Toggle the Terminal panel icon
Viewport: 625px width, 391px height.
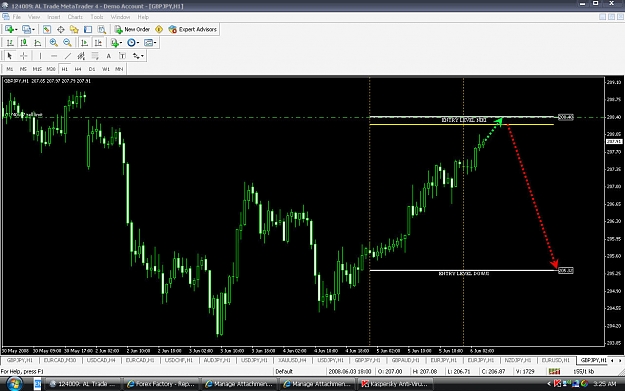click(x=88, y=29)
